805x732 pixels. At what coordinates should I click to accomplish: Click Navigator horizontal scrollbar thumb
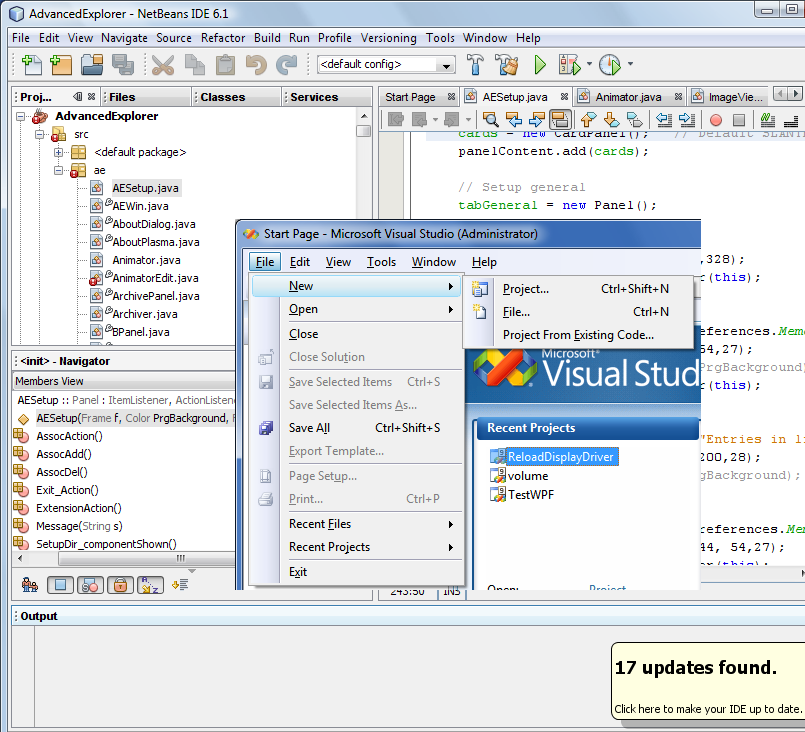tap(146, 558)
